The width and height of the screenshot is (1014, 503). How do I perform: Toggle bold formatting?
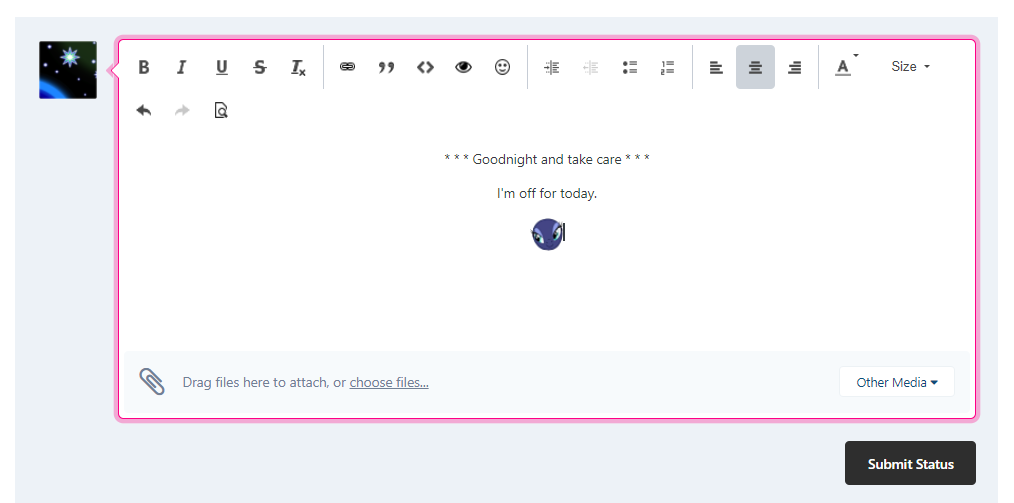144,67
